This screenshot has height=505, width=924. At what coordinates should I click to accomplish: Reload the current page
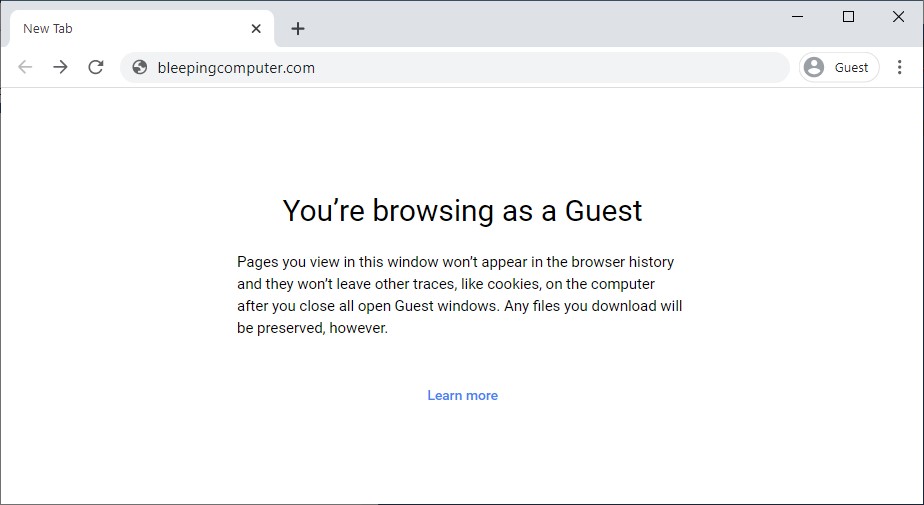click(x=96, y=67)
